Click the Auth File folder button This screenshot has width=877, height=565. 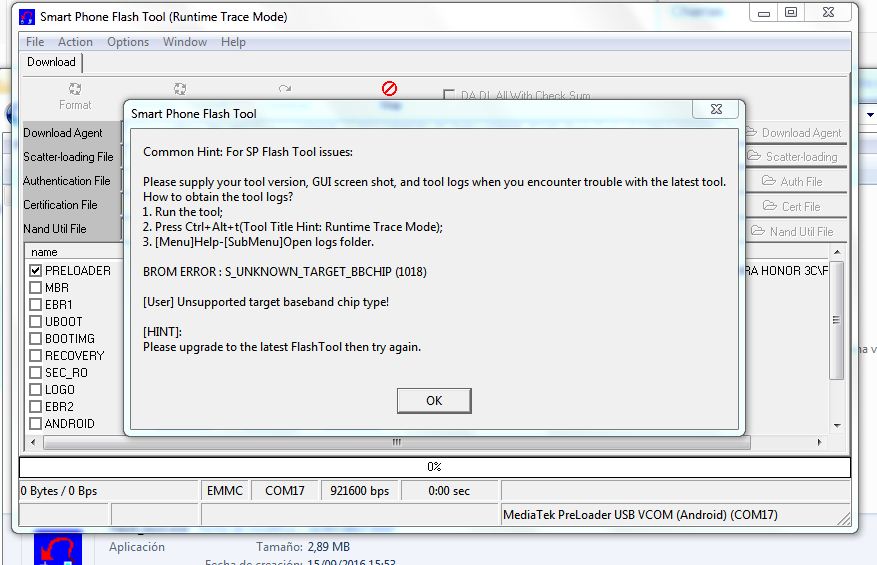(x=794, y=181)
